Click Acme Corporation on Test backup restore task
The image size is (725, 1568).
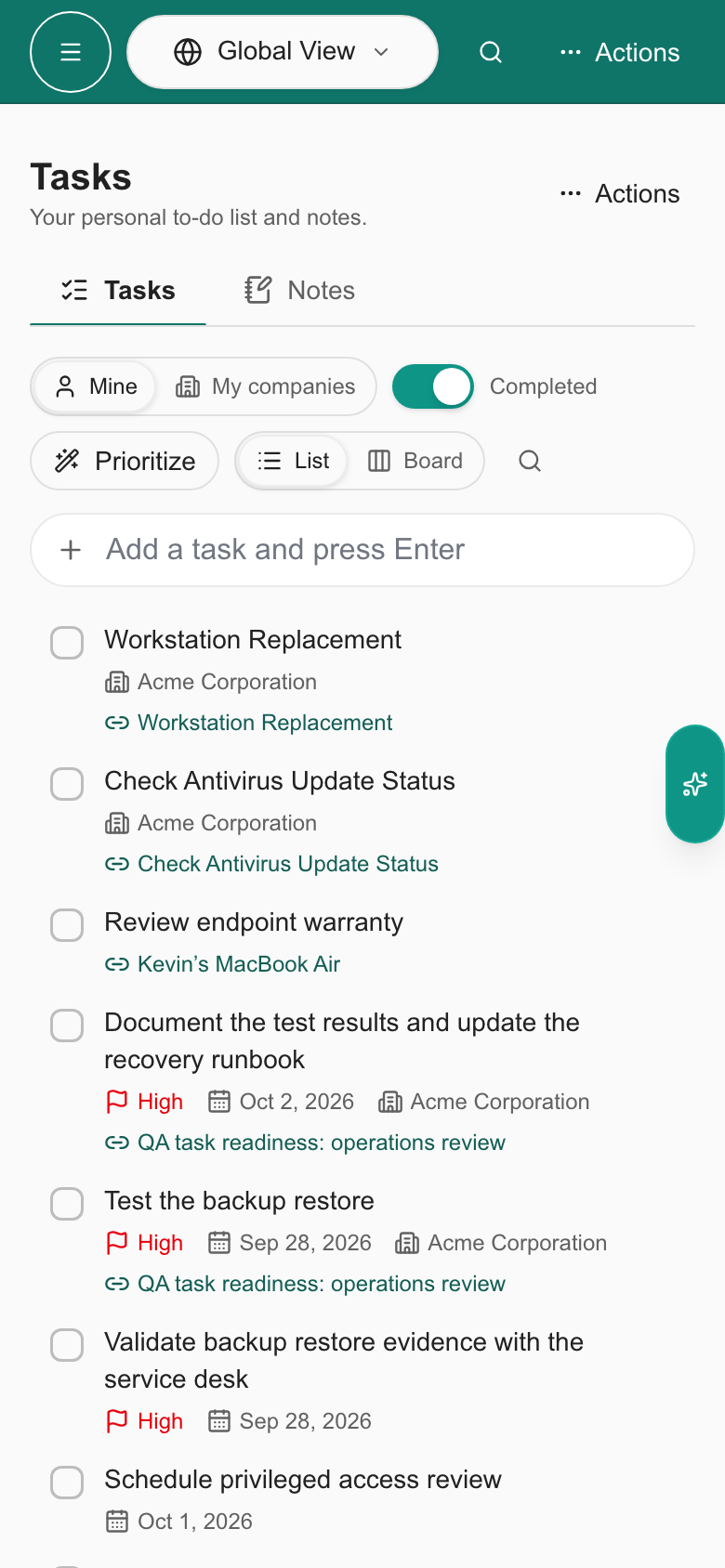tap(501, 1243)
